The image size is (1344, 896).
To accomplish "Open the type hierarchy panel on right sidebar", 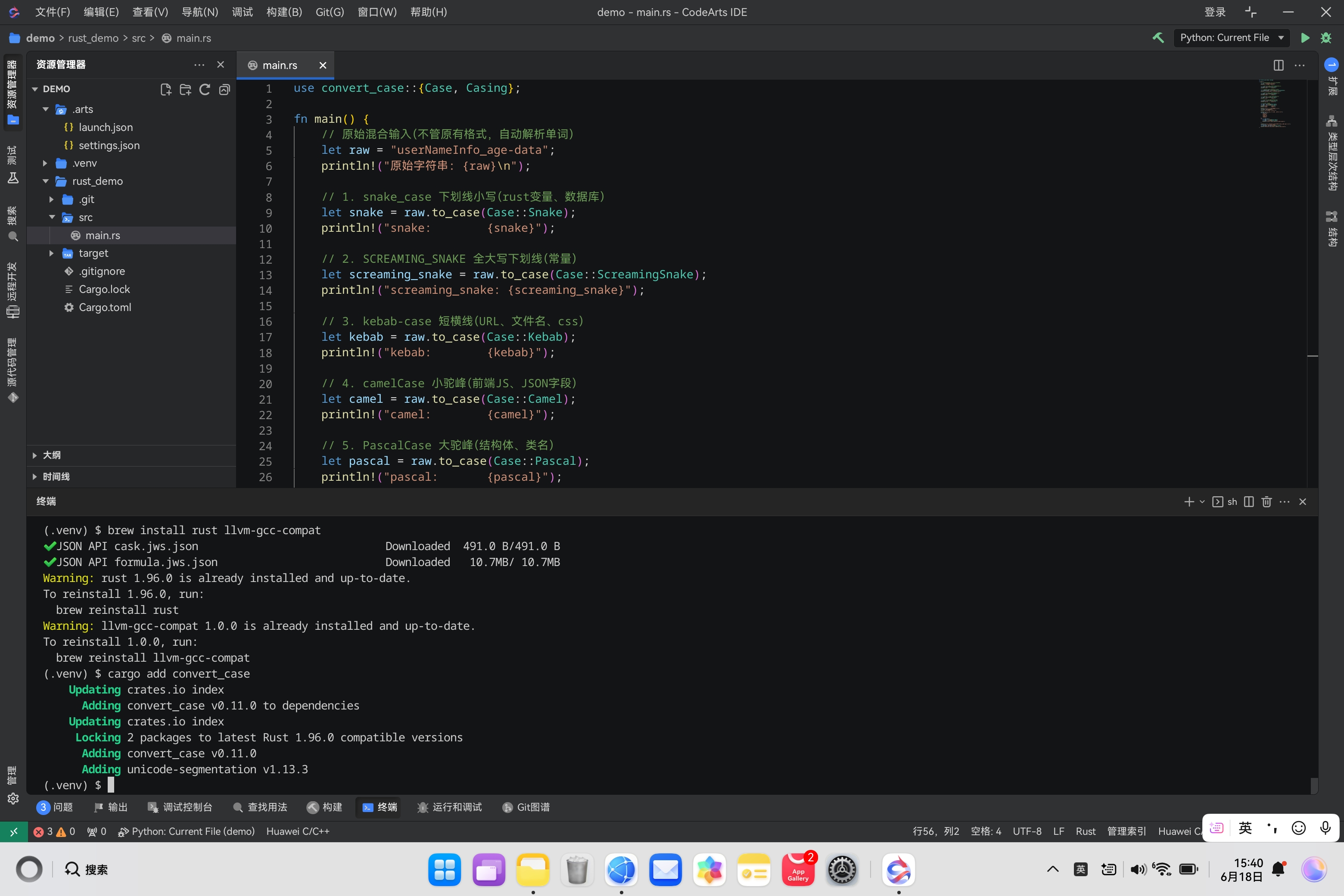I will click(1332, 152).
